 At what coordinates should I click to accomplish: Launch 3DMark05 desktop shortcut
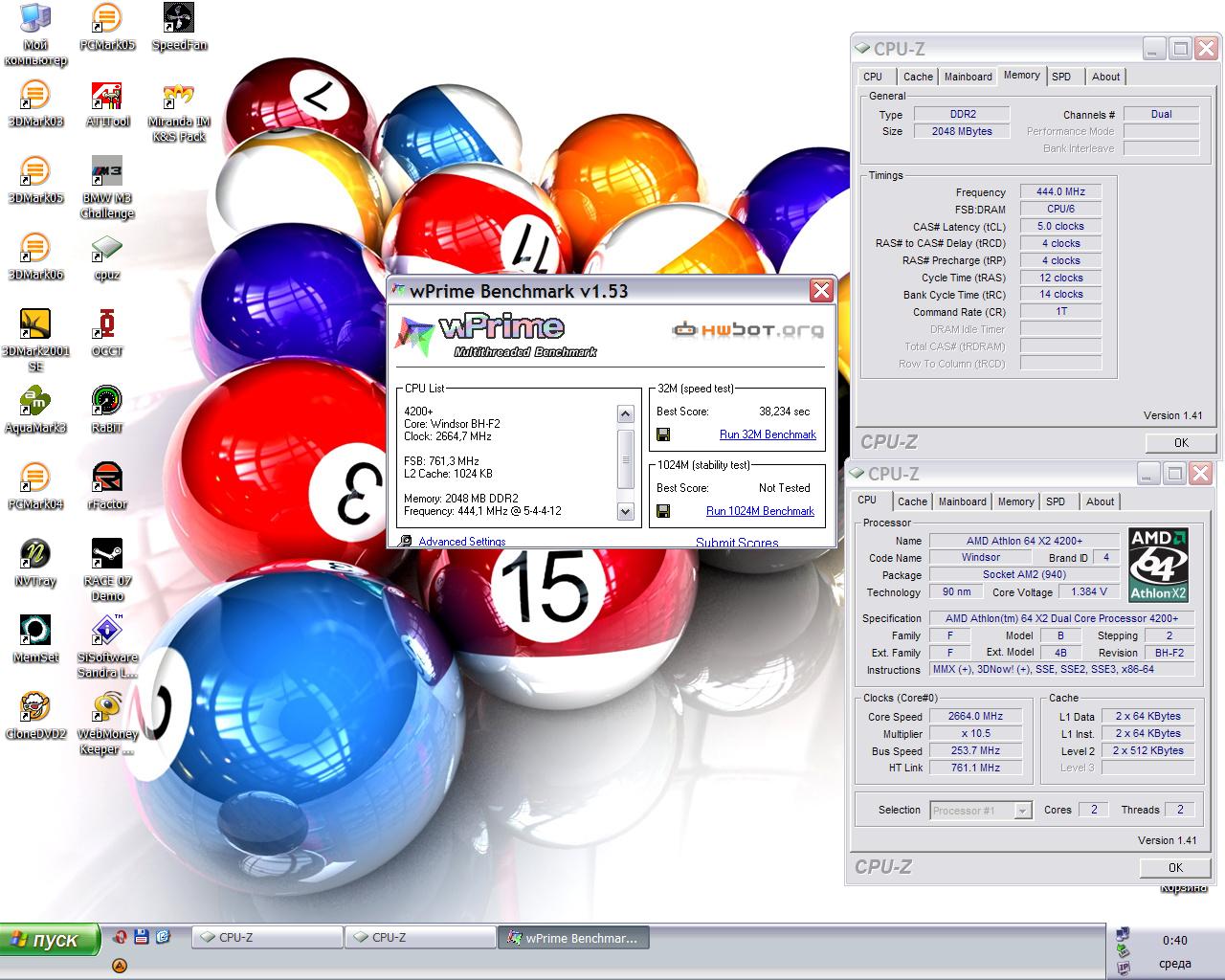34,180
